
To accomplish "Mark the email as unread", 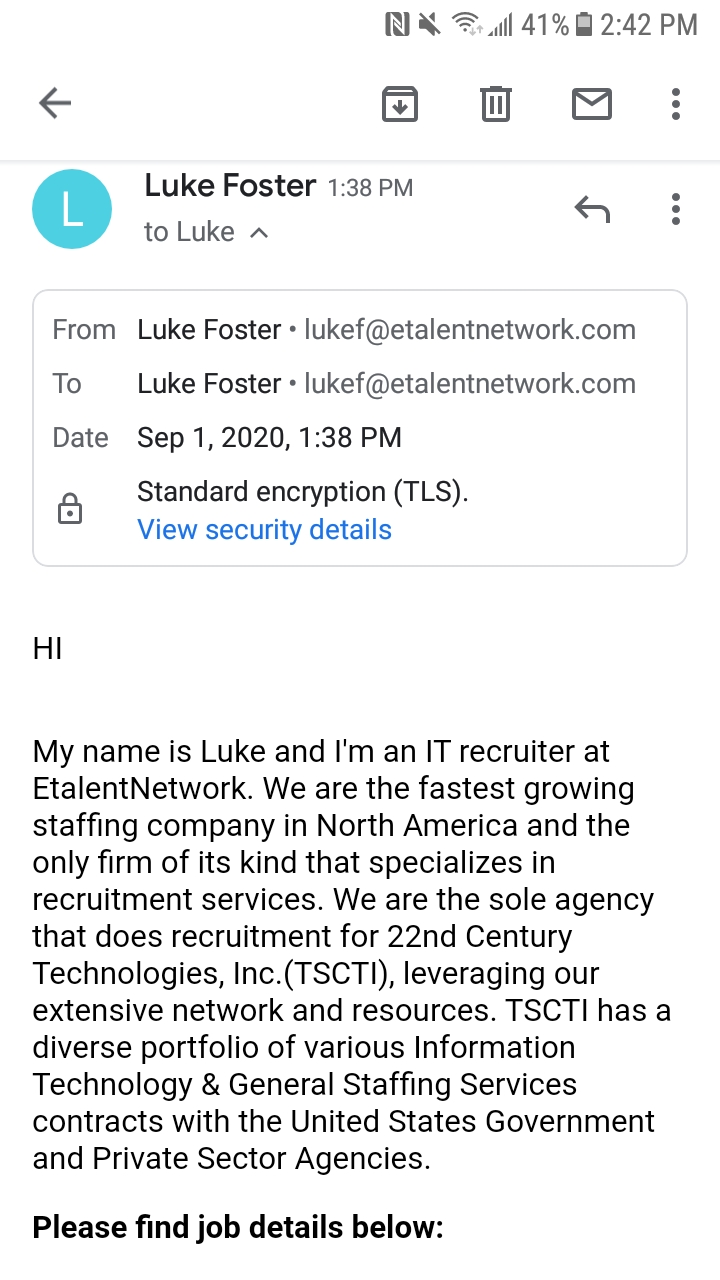I will click(x=592, y=104).
